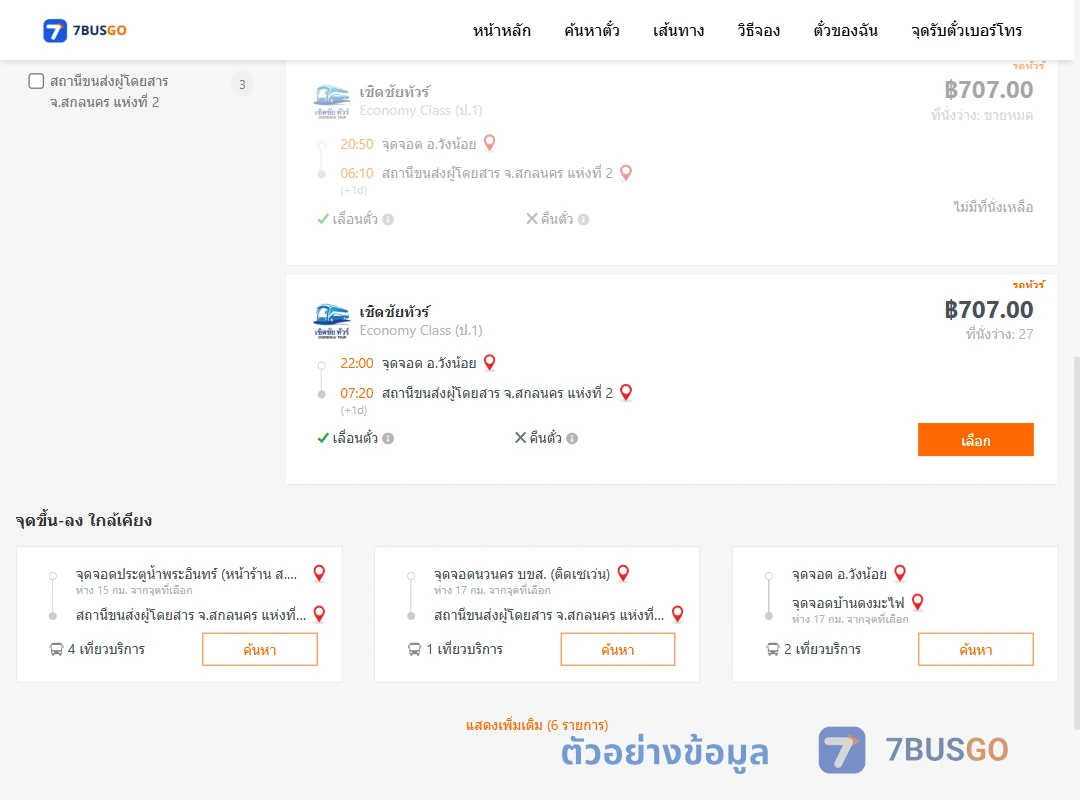The width and height of the screenshot is (1080, 800).
Task: Click the จุดขึ้น-ลง ใกล้เคียง heading
Action: coord(83,520)
